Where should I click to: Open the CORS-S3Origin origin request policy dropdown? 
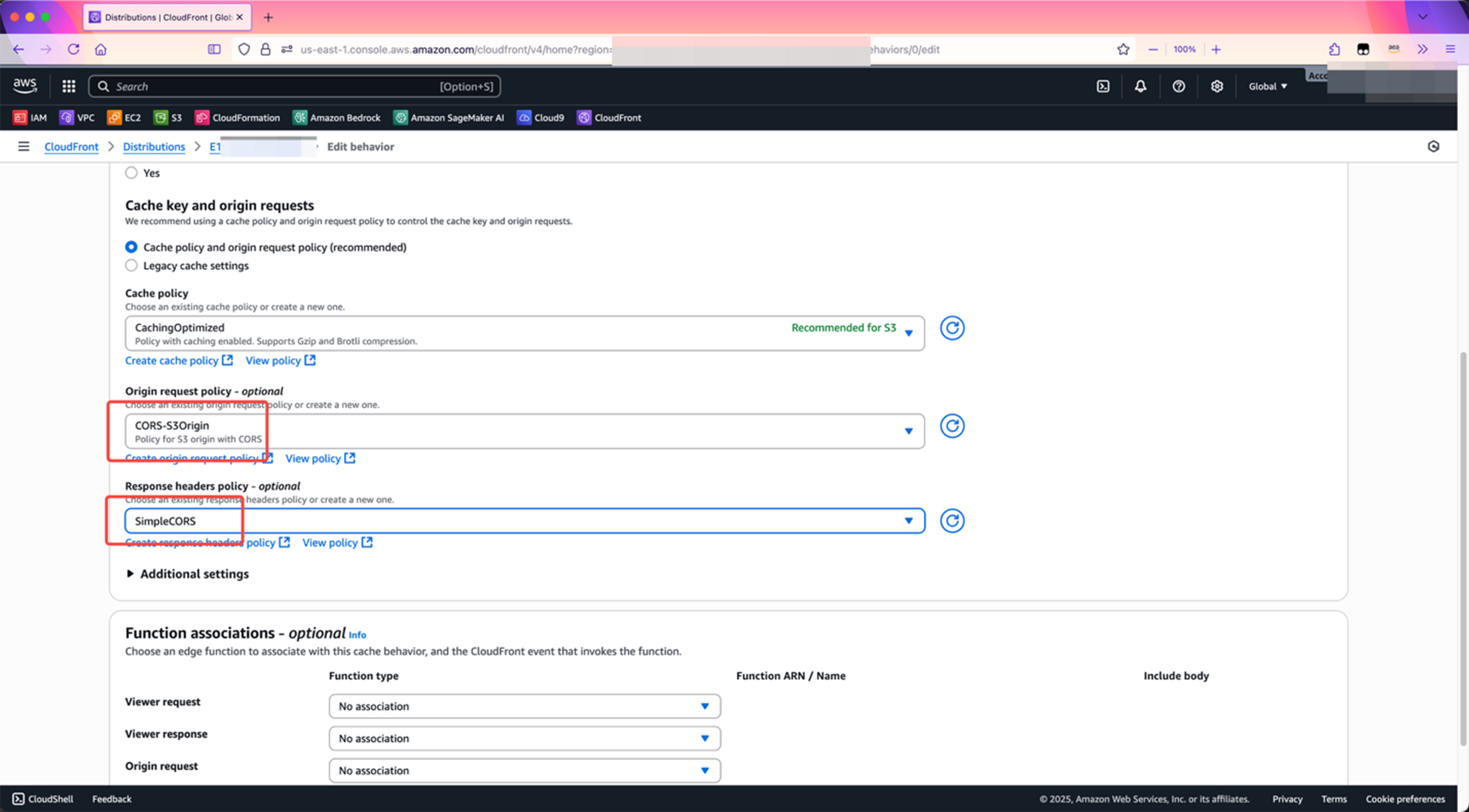524,431
